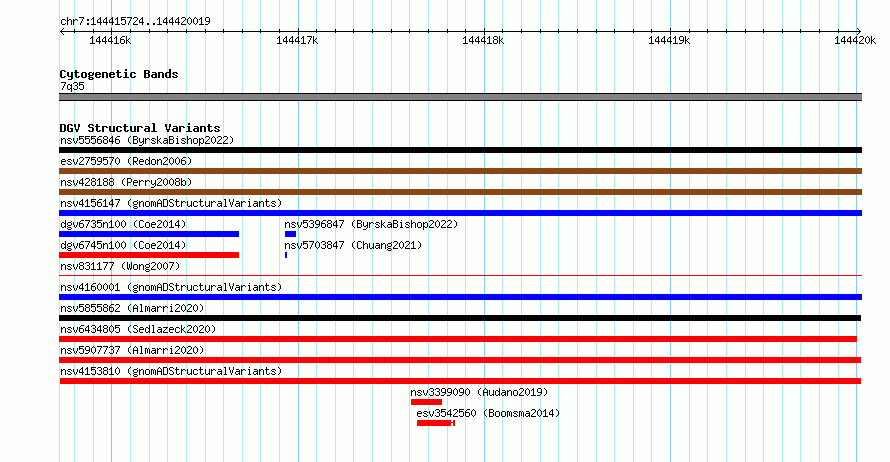890x462 pixels.
Task: Click the esv3542560 (Boomsma2014) red bar
Action: (x=436, y=423)
